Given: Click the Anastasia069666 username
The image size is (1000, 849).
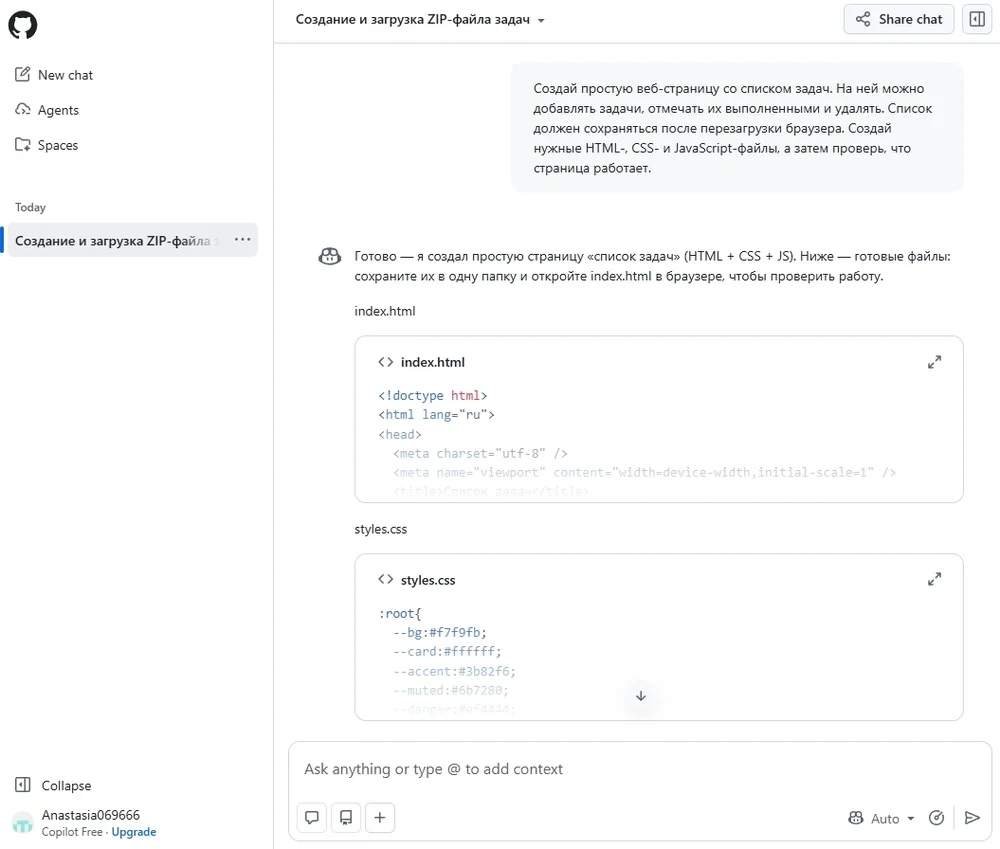Looking at the screenshot, I should [91, 815].
